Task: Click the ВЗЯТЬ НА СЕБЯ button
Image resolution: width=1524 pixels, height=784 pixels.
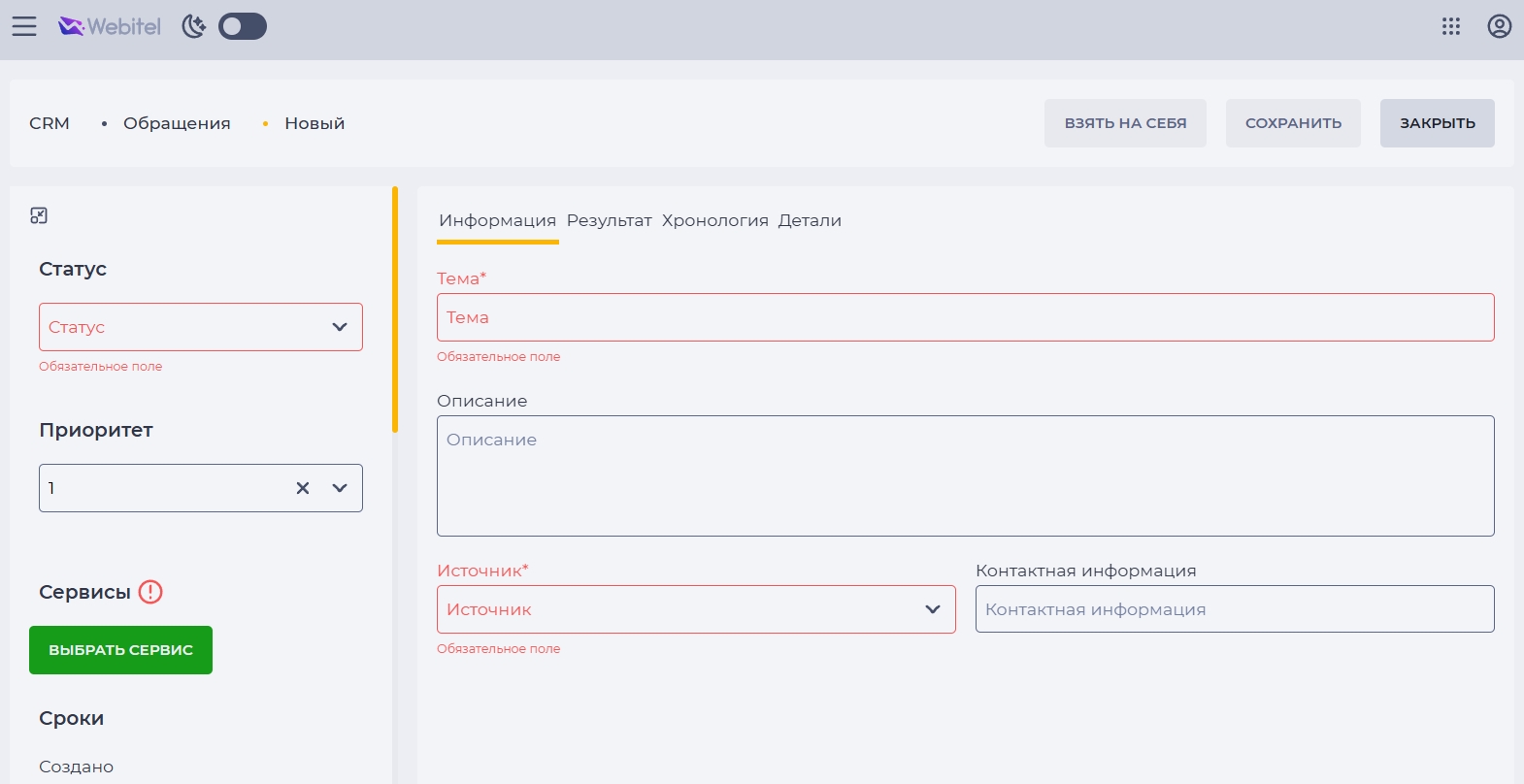Action: click(1125, 123)
